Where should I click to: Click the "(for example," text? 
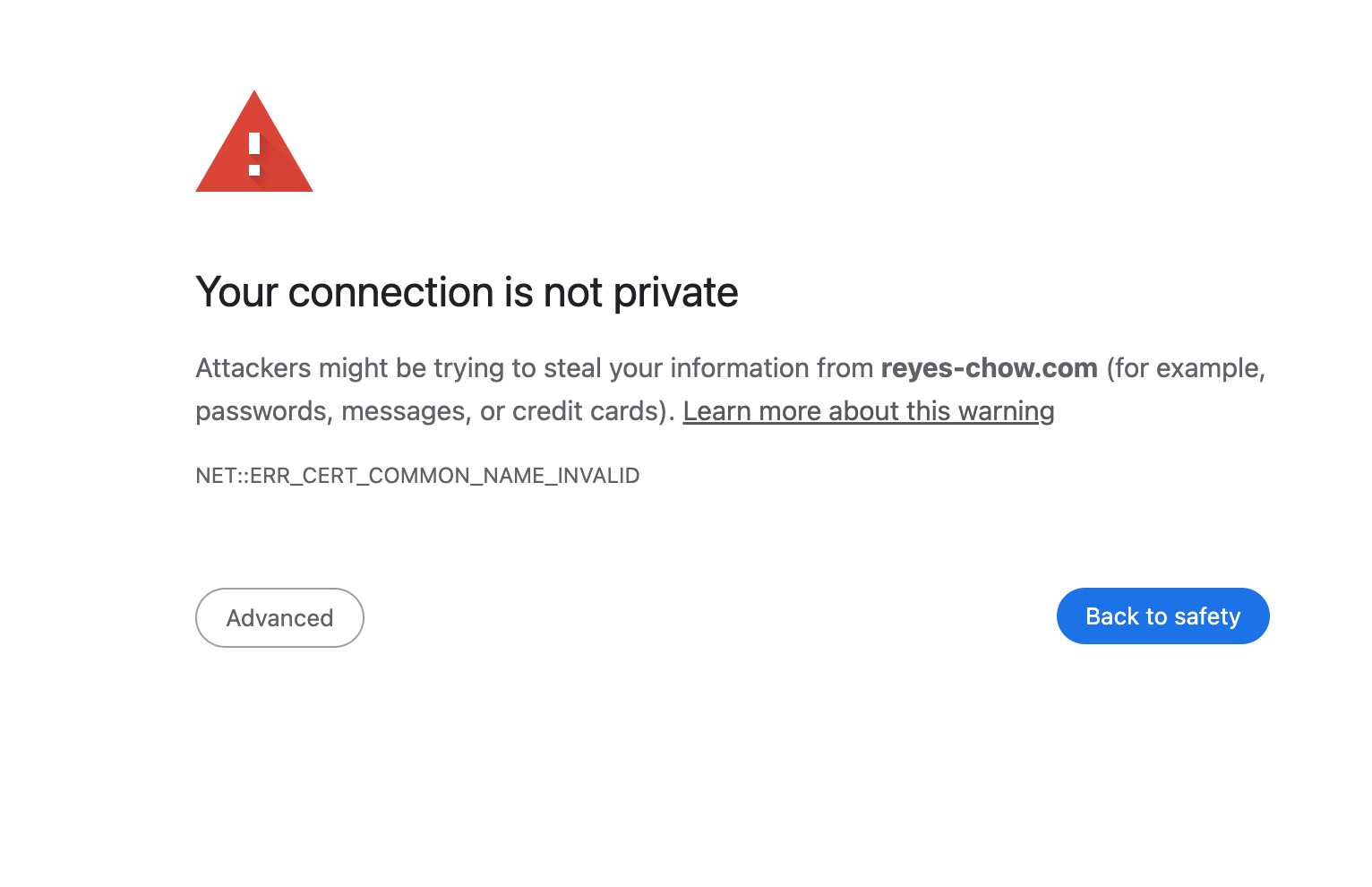click(x=1186, y=368)
